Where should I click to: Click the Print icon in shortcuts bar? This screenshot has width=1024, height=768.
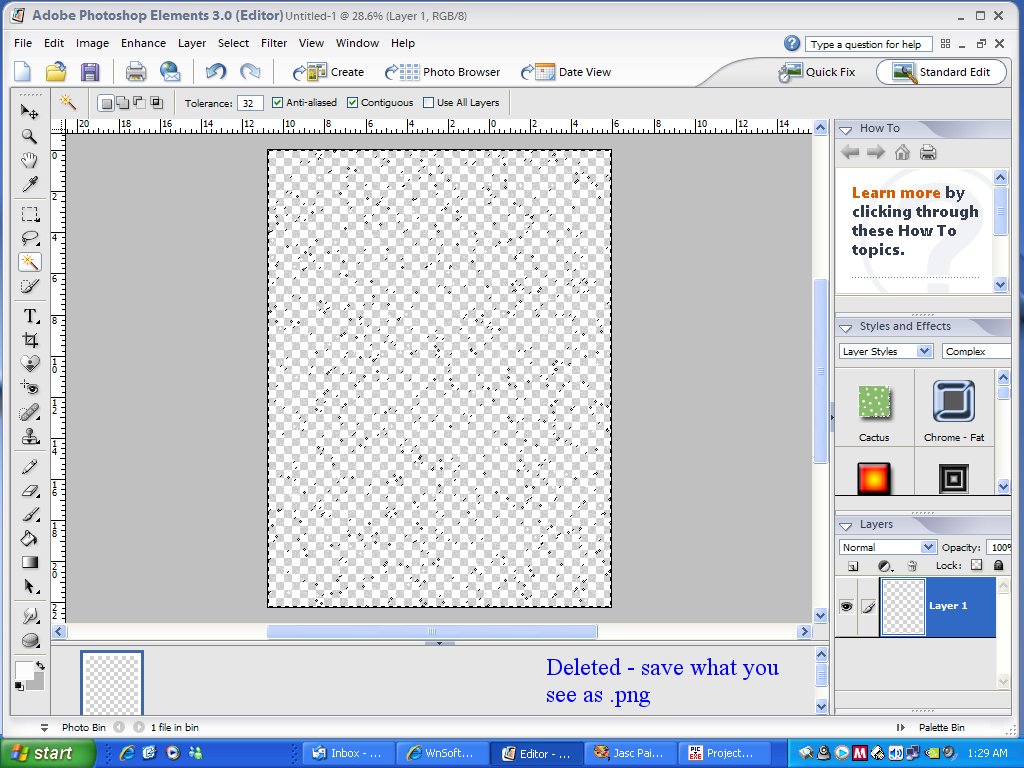tap(136, 72)
